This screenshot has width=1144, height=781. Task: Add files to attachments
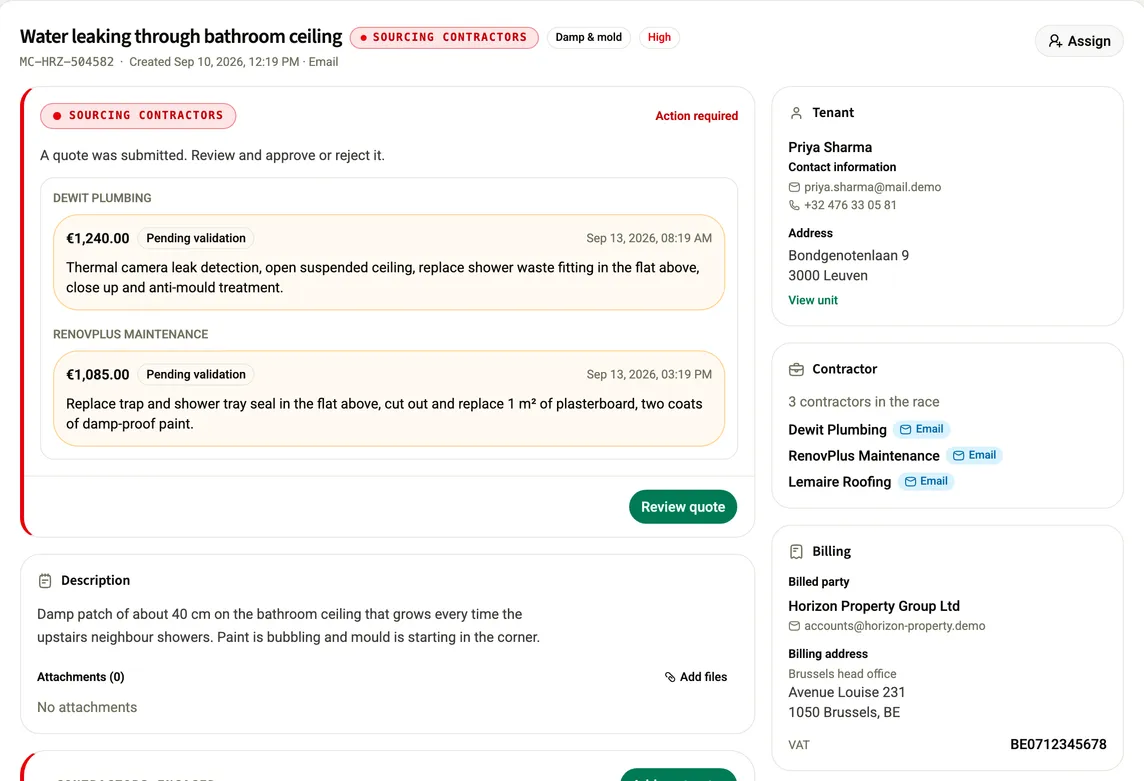695,677
